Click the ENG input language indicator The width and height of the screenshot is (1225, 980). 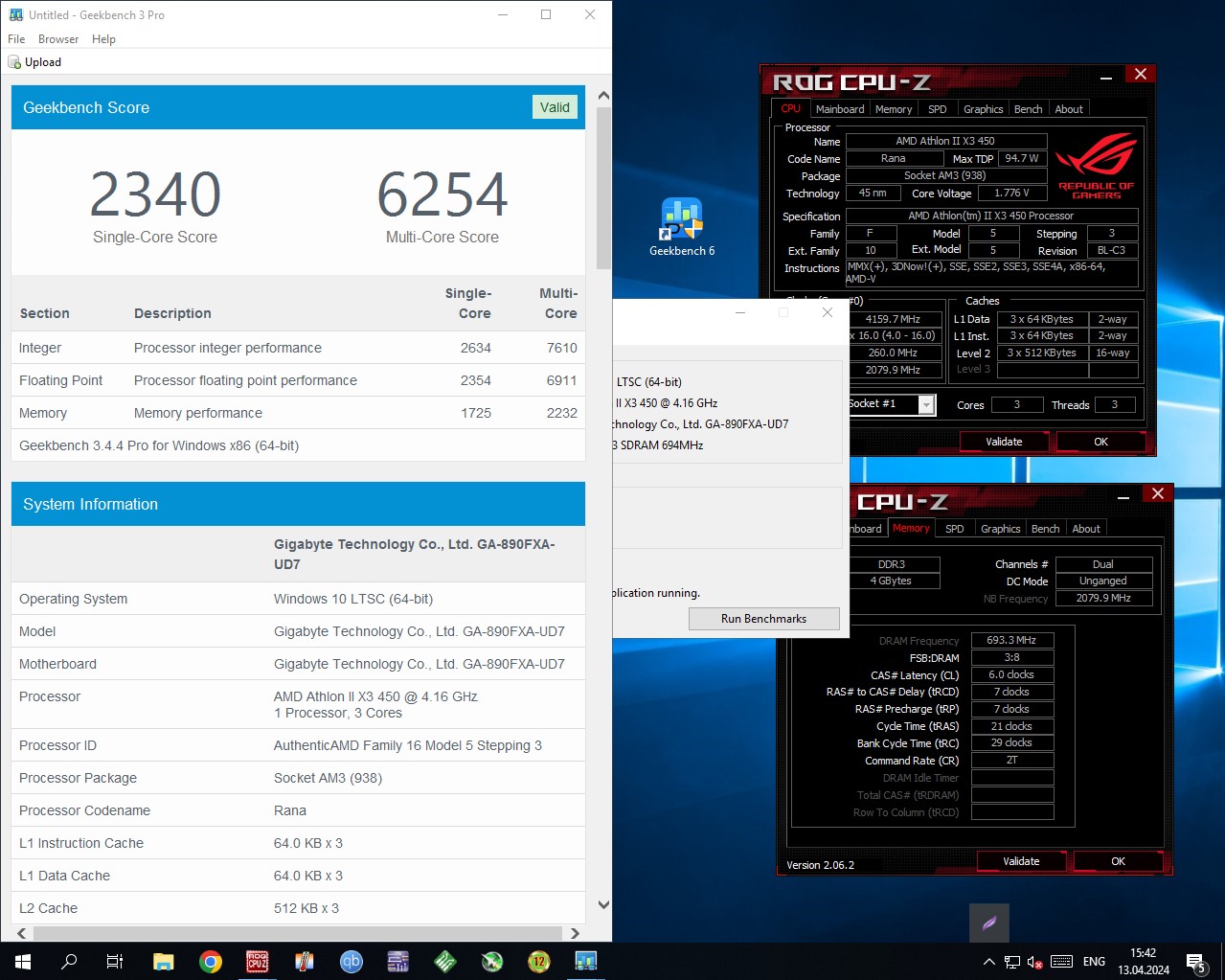(1094, 962)
